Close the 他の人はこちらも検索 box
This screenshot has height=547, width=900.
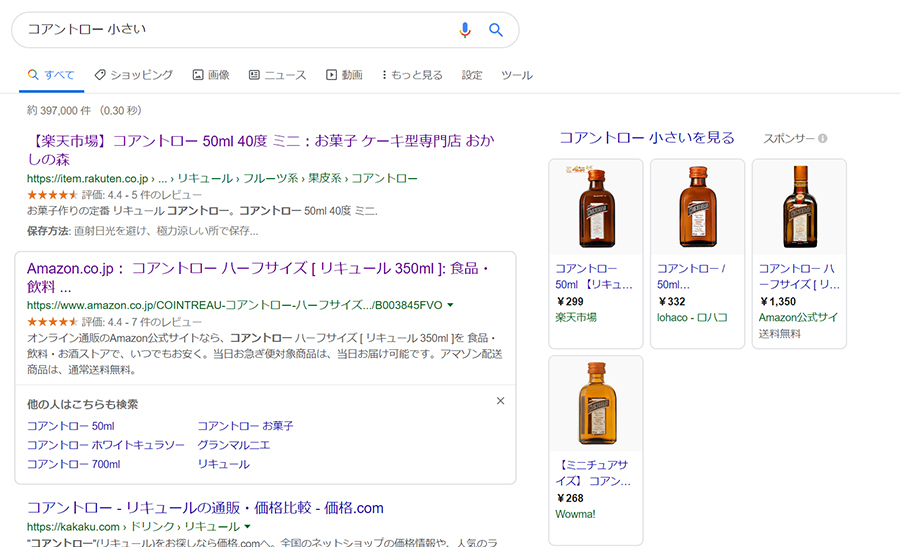(x=501, y=401)
